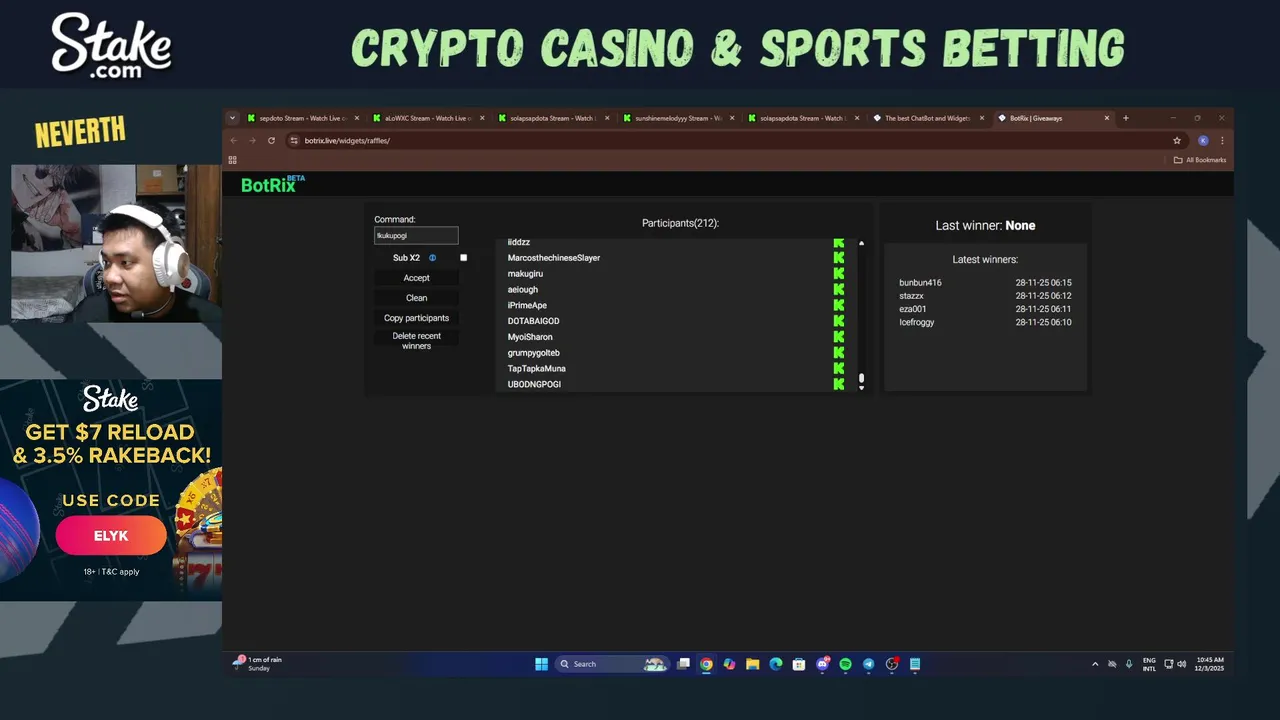
Task: Open File Explorer from the taskbar
Action: pos(752,664)
